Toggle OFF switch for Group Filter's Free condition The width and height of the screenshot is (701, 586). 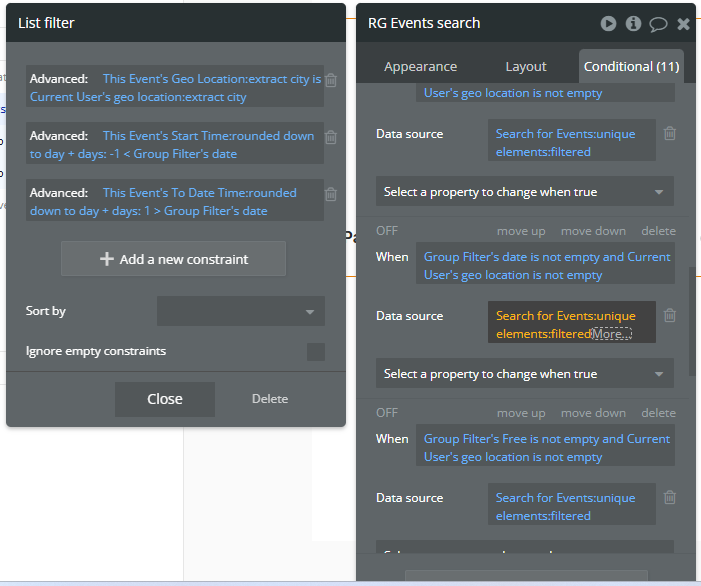coord(387,413)
